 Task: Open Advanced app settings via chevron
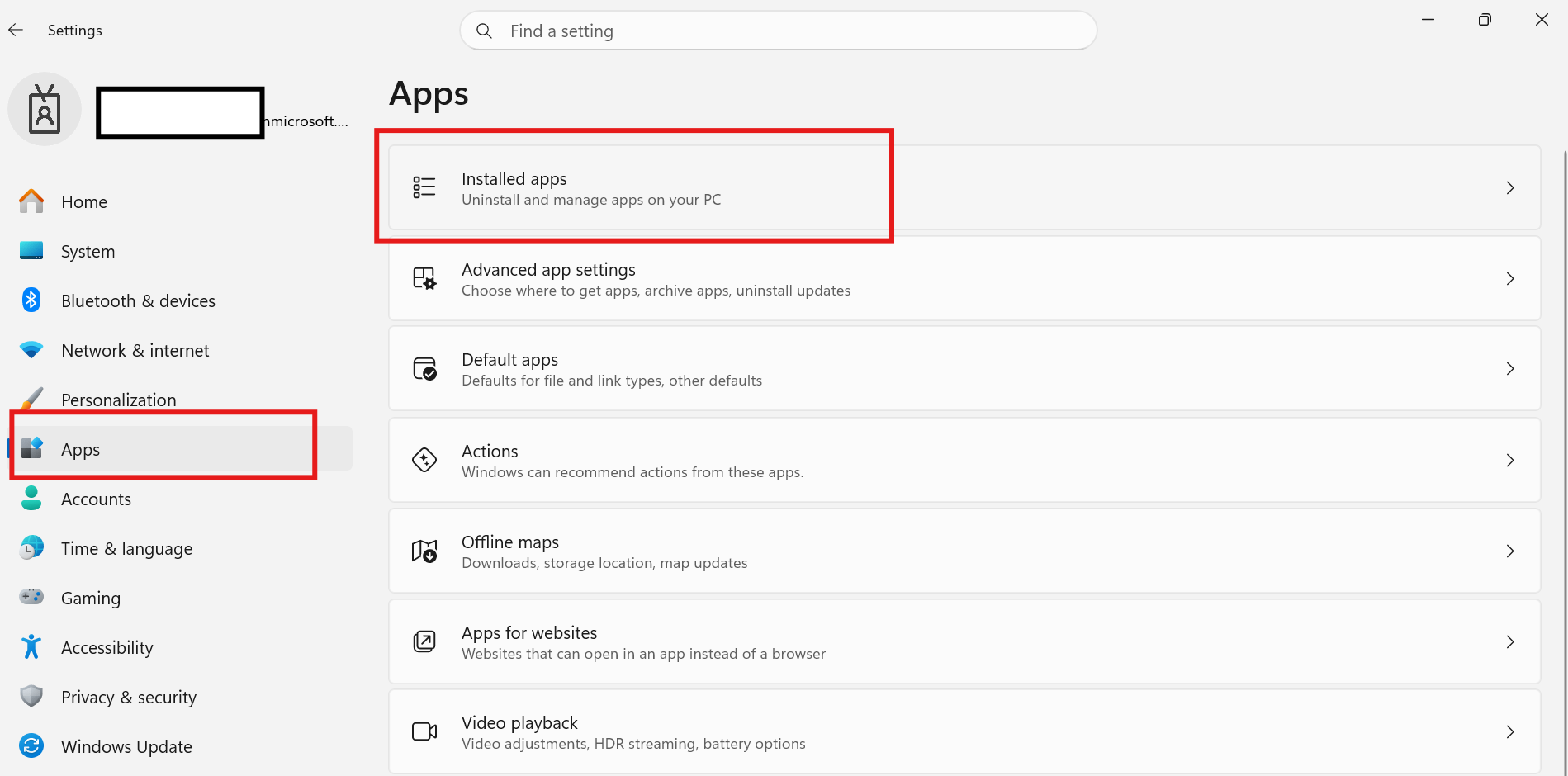click(x=1510, y=278)
